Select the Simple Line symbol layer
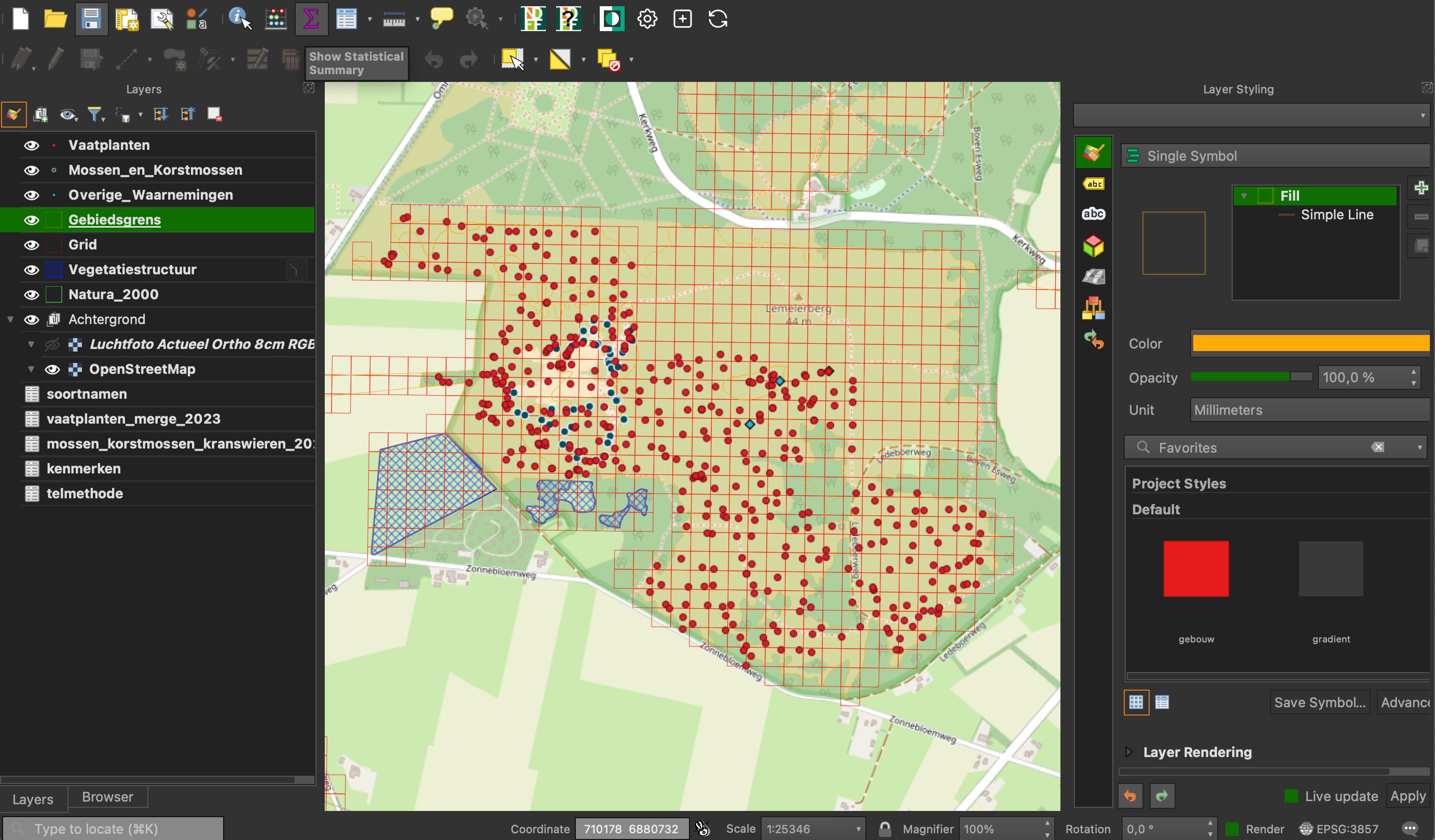1435x840 pixels. point(1336,215)
